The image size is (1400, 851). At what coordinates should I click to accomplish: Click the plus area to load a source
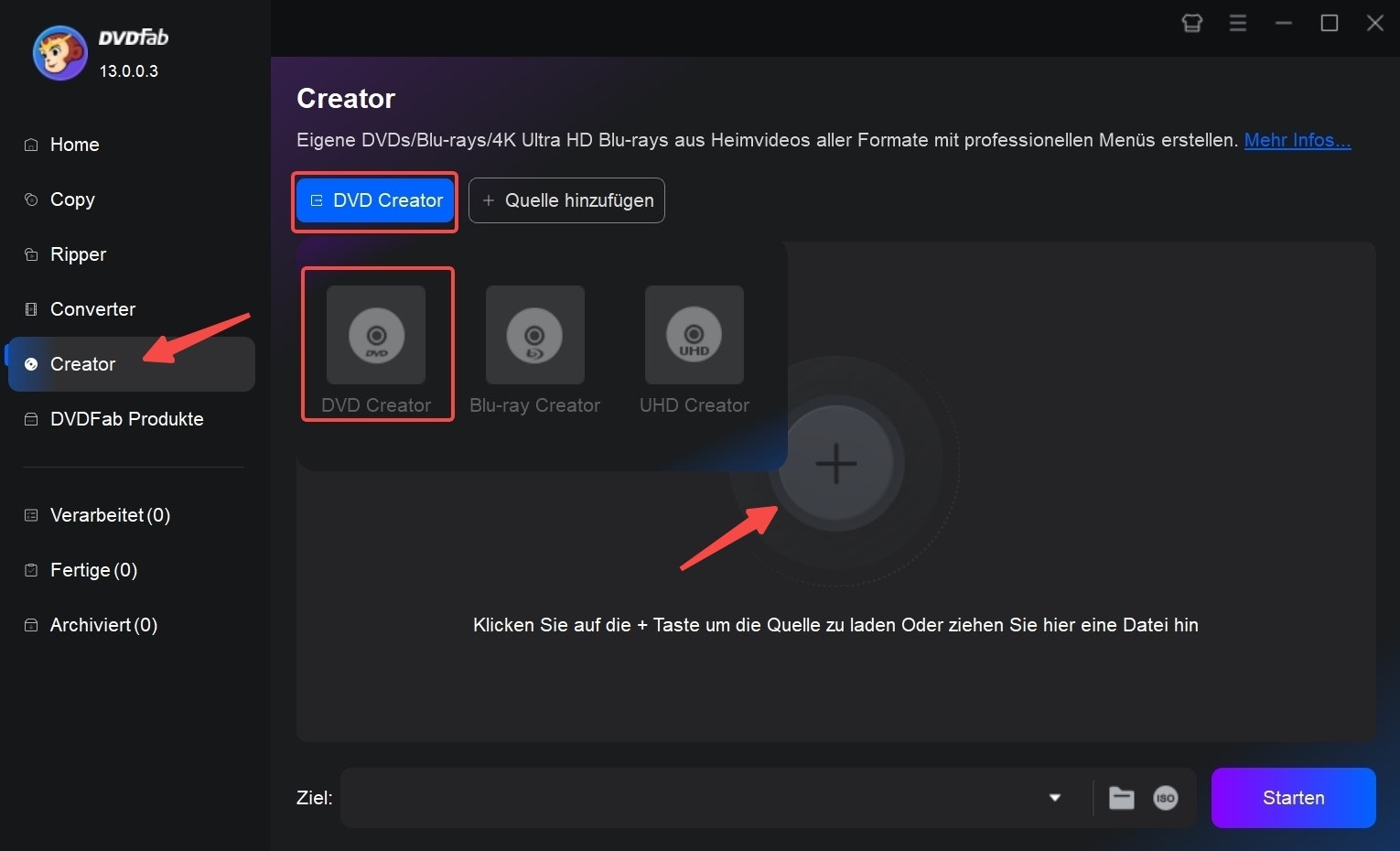(835, 464)
